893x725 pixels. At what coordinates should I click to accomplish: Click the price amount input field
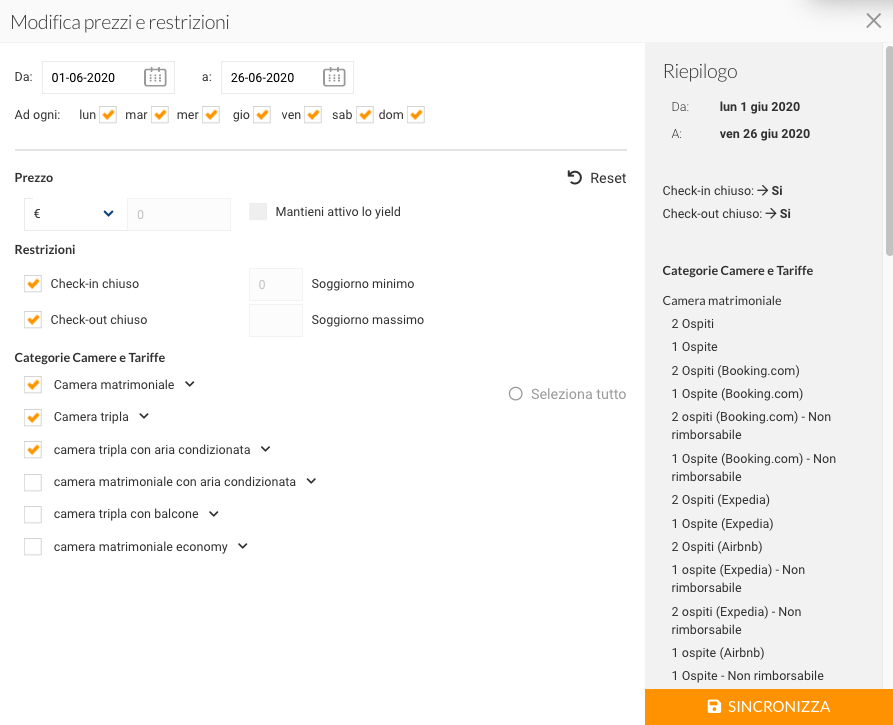click(179, 214)
